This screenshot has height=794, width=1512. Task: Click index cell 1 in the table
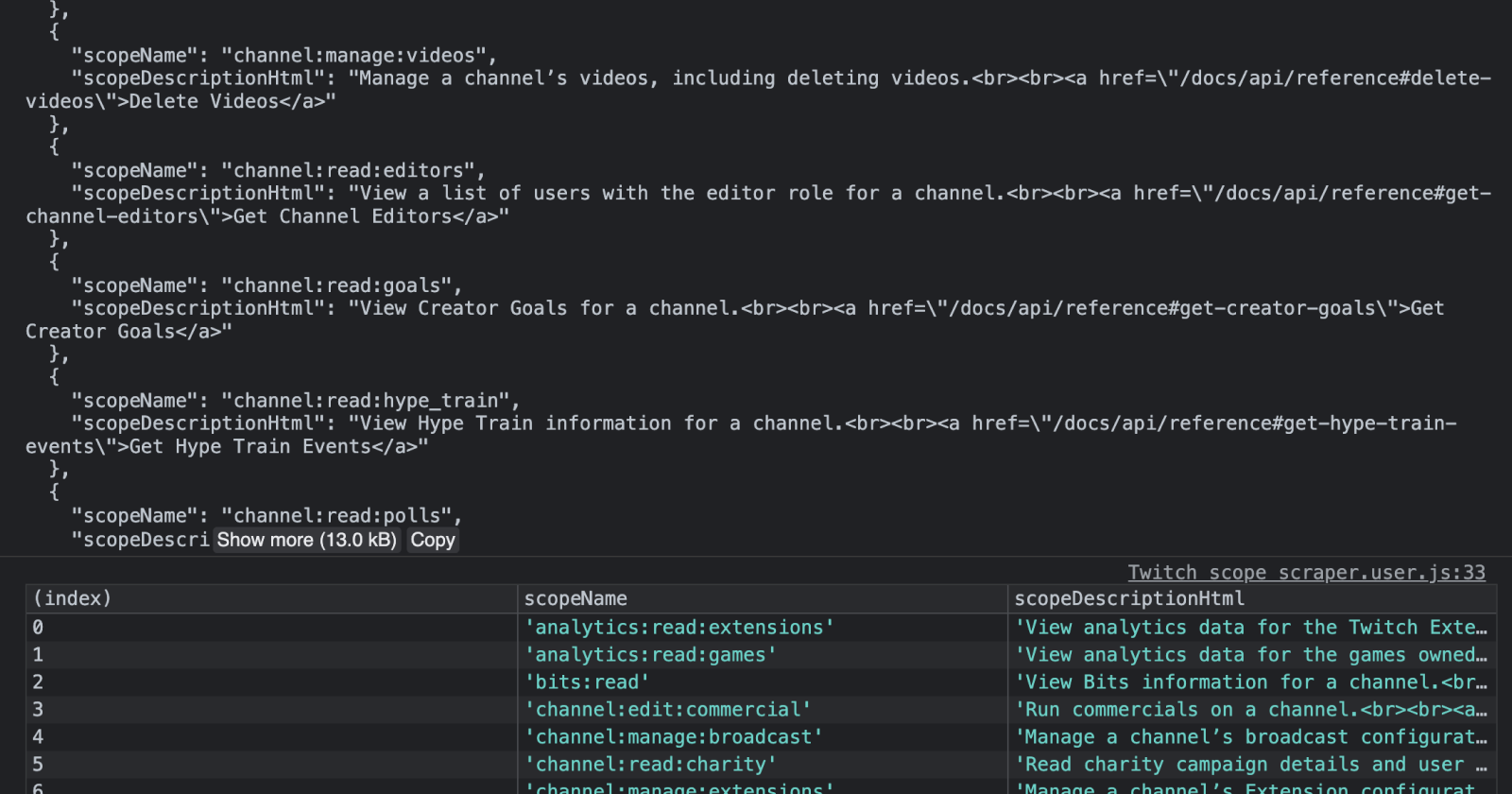click(271, 654)
